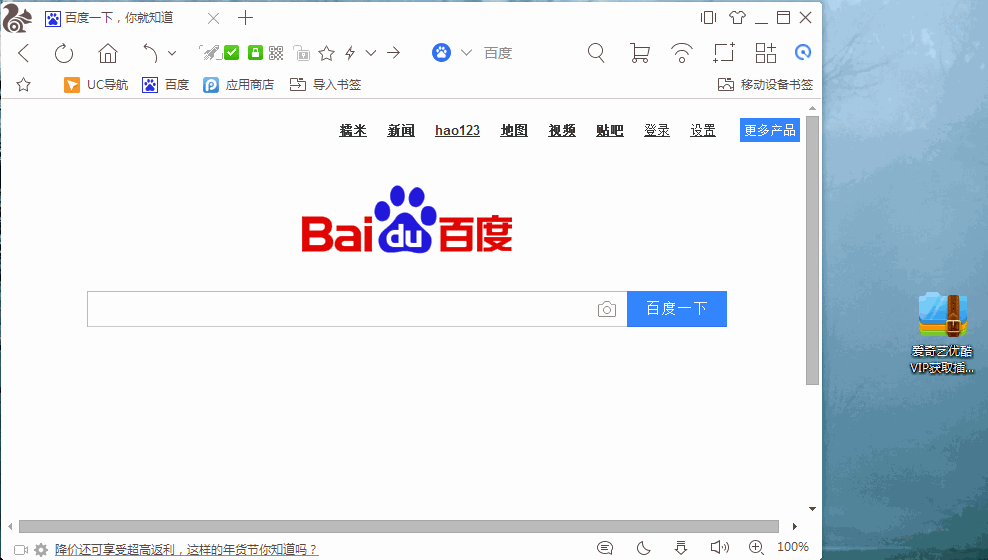Bookmark page with address bar star

pos(326,53)
